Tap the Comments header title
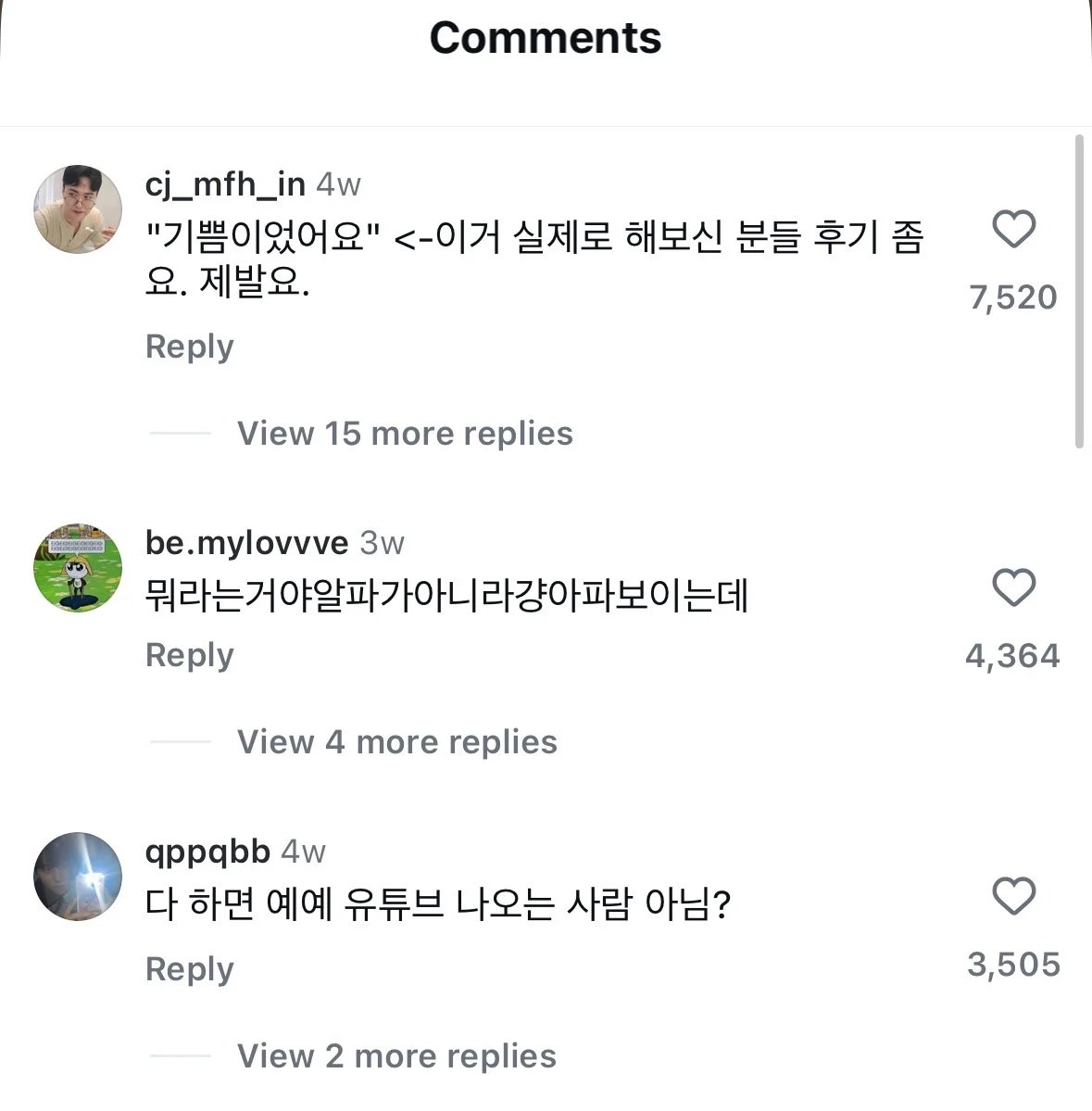 [x=546, y=38]
